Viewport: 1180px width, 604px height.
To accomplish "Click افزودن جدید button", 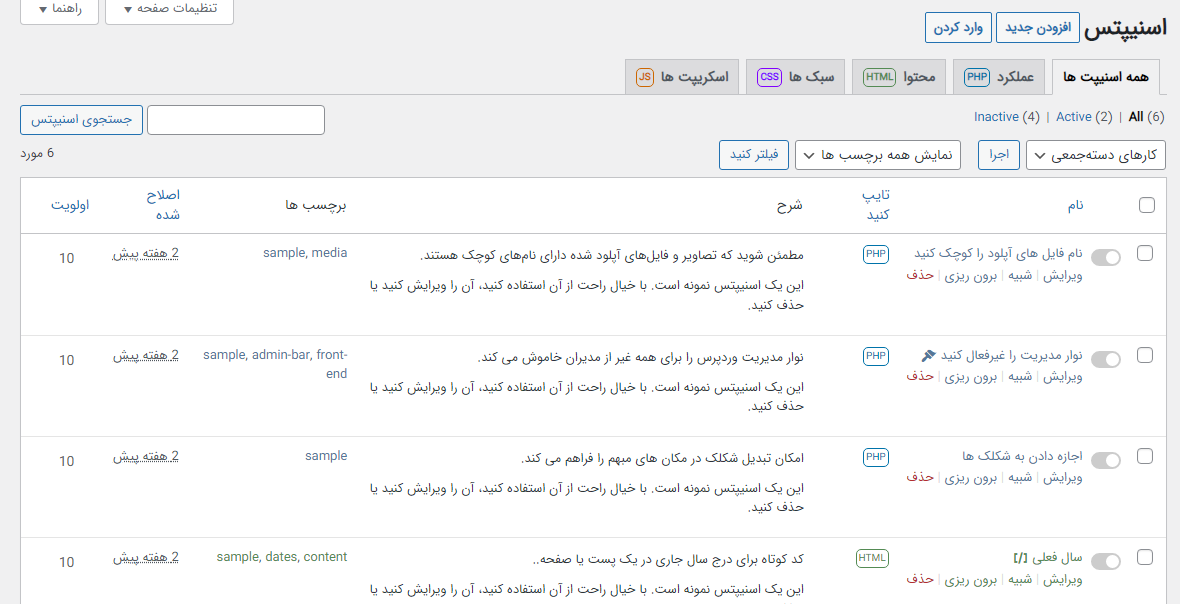I will [x=1038, y=28].
